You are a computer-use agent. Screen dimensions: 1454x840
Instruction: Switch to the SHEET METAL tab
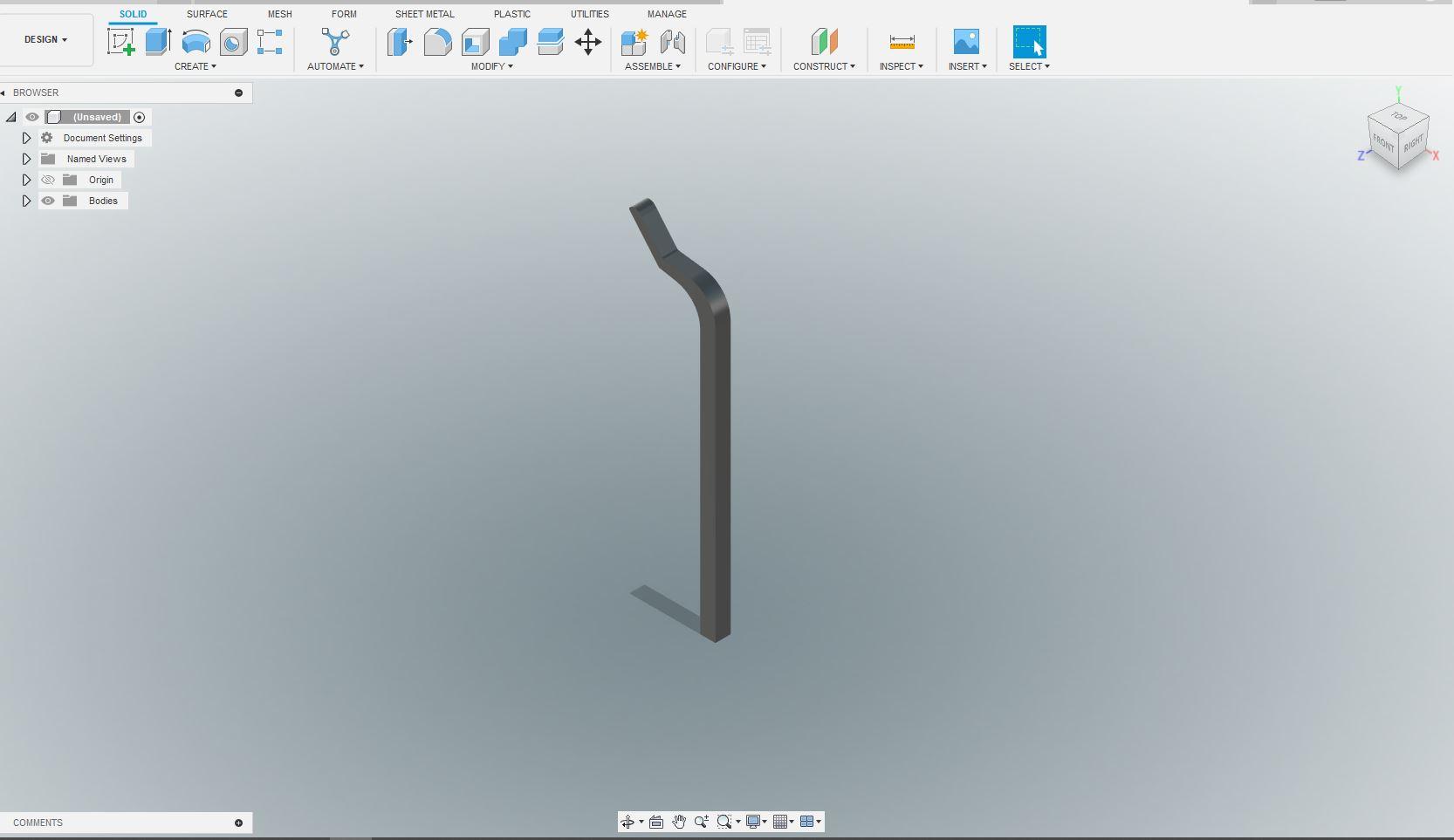tap(424, 14)
